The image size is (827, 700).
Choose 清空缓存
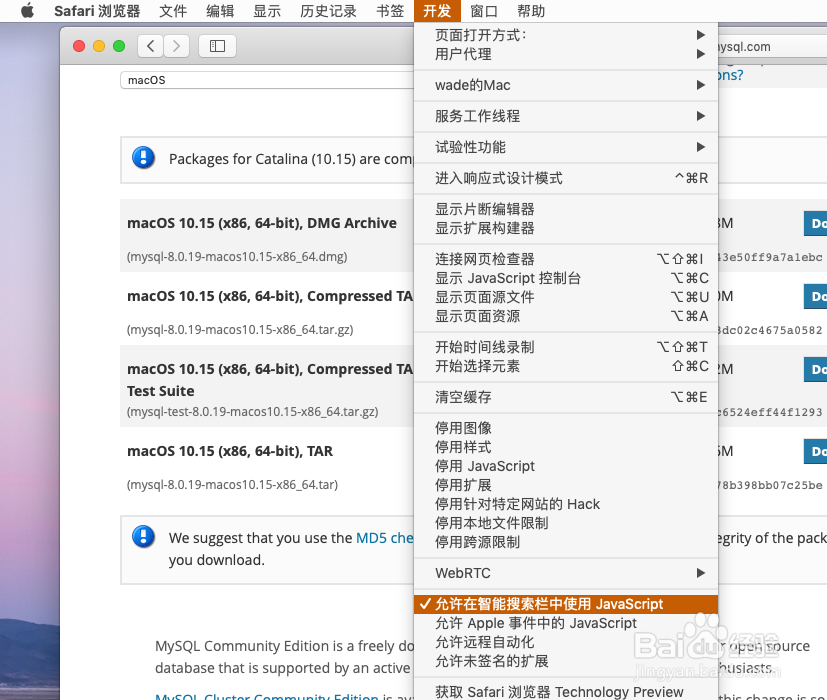(x=566, y=397)
